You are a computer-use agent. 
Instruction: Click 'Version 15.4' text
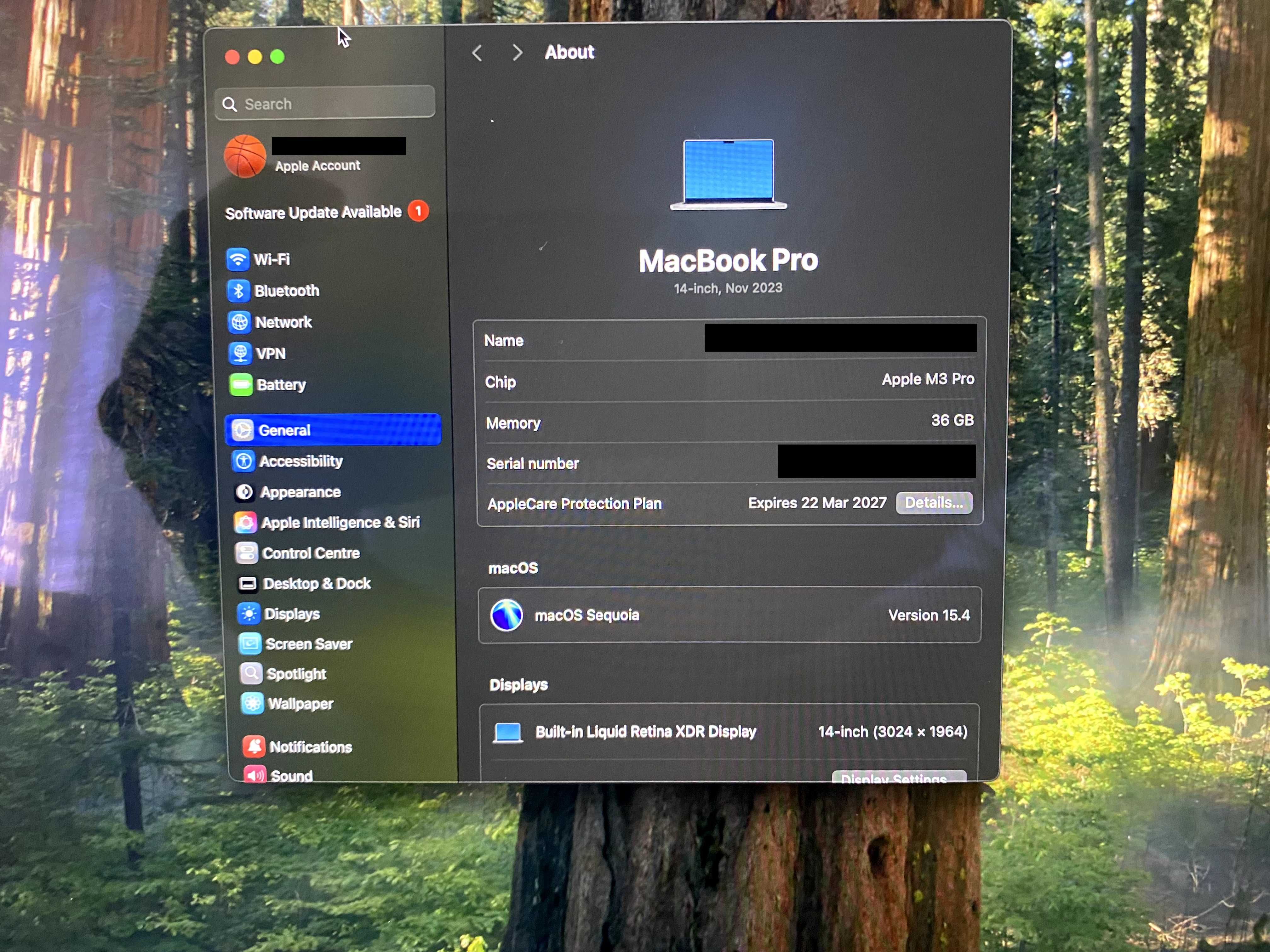click(x=929, y=616)
